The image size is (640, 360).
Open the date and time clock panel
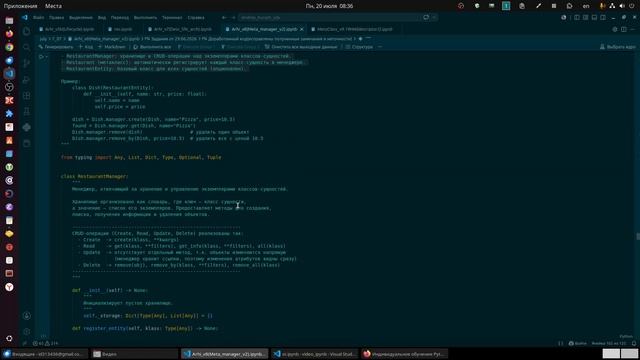(x=329, y=6)
